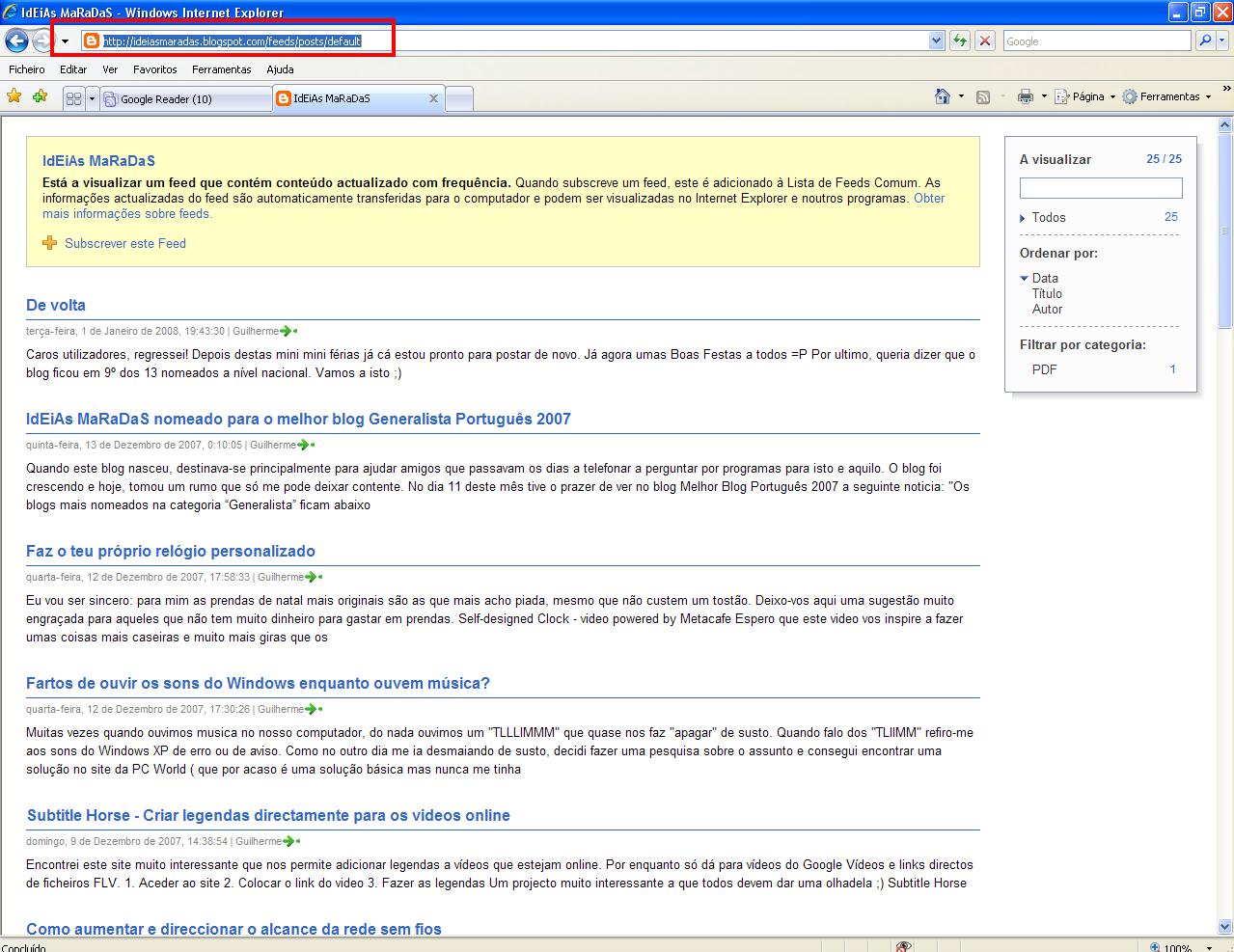Screen dimensions: 1234x952
Task: Open 'Subtitle Horse - Criar legendas' post
Action: [x=268, y=815]
